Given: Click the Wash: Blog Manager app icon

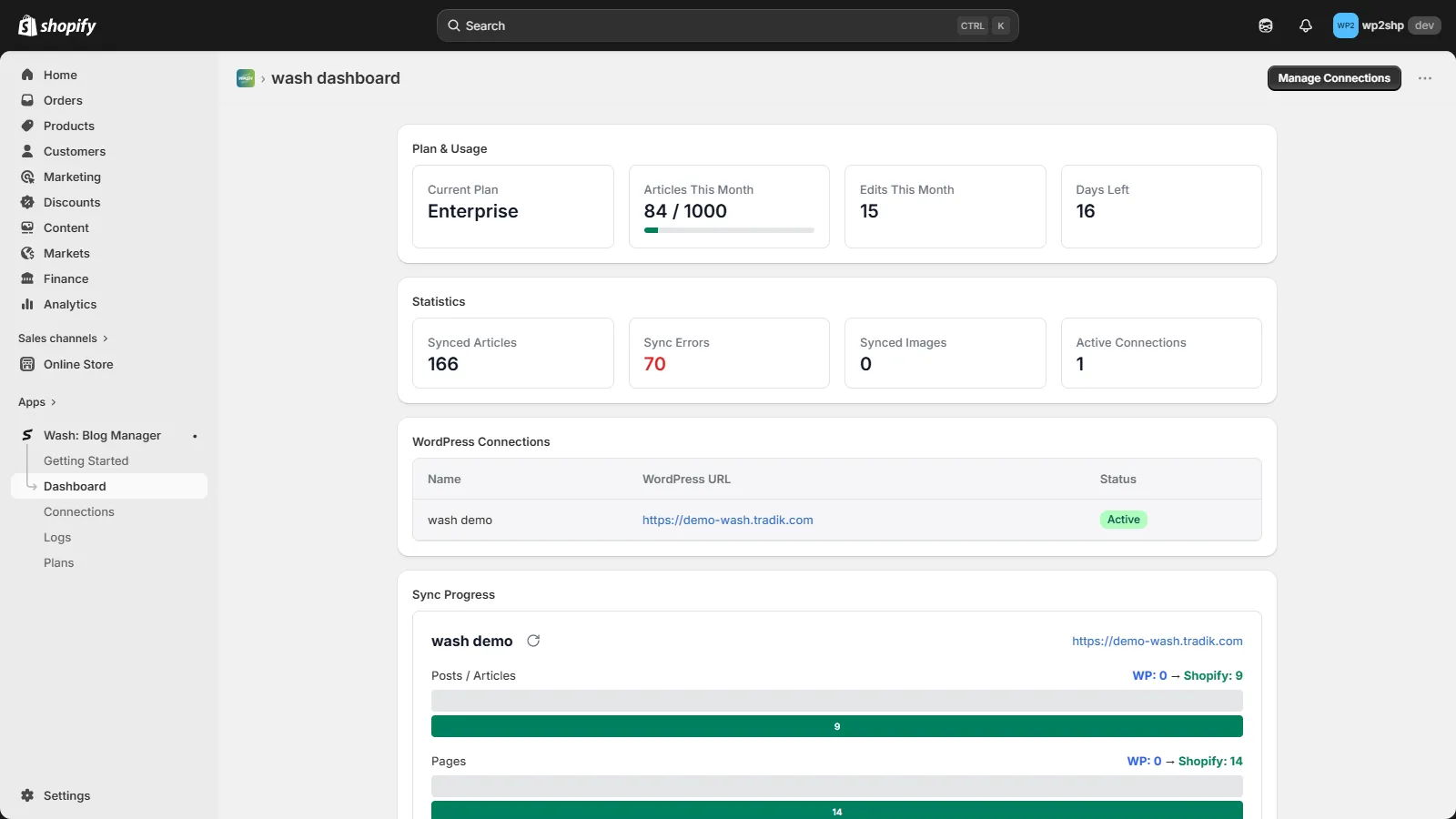Looking at the screenshot, I should [x=27, y=435].
